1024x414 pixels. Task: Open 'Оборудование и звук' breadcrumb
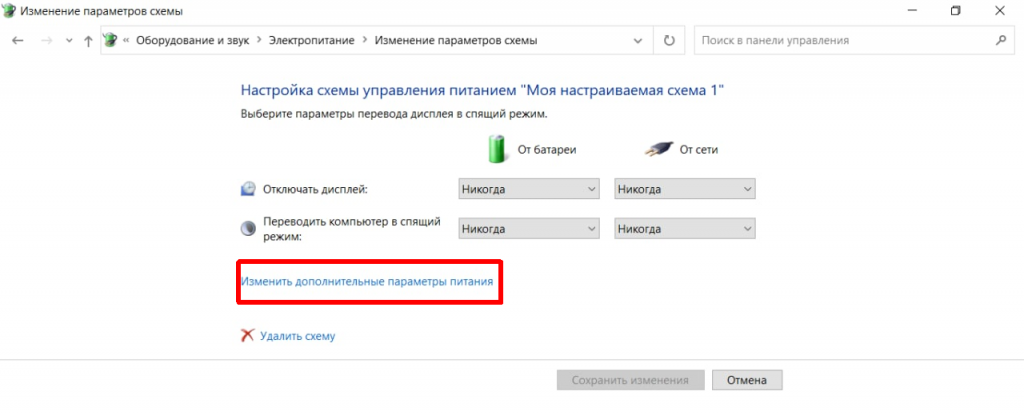[x=193, y=41]
